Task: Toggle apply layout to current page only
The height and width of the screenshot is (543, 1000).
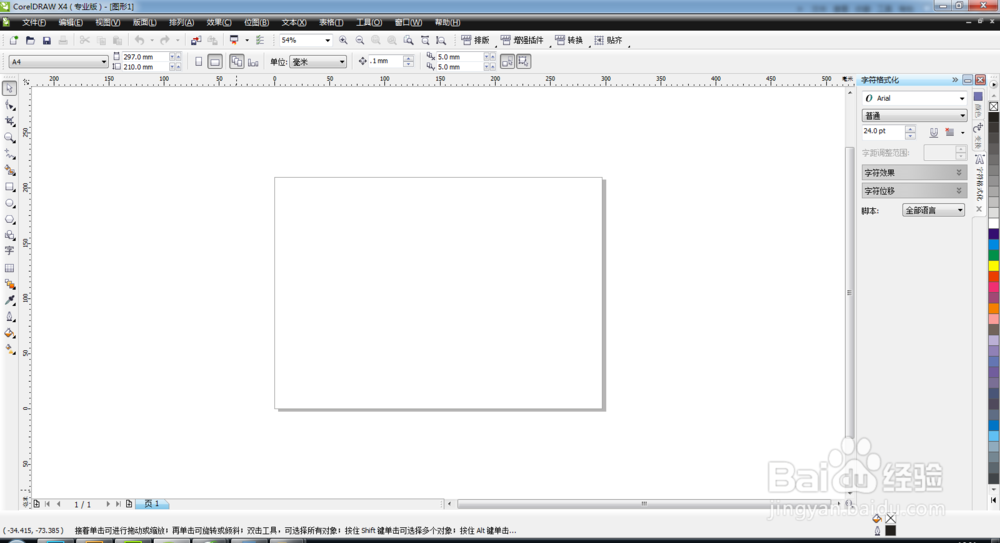Action: click(253, 62)
